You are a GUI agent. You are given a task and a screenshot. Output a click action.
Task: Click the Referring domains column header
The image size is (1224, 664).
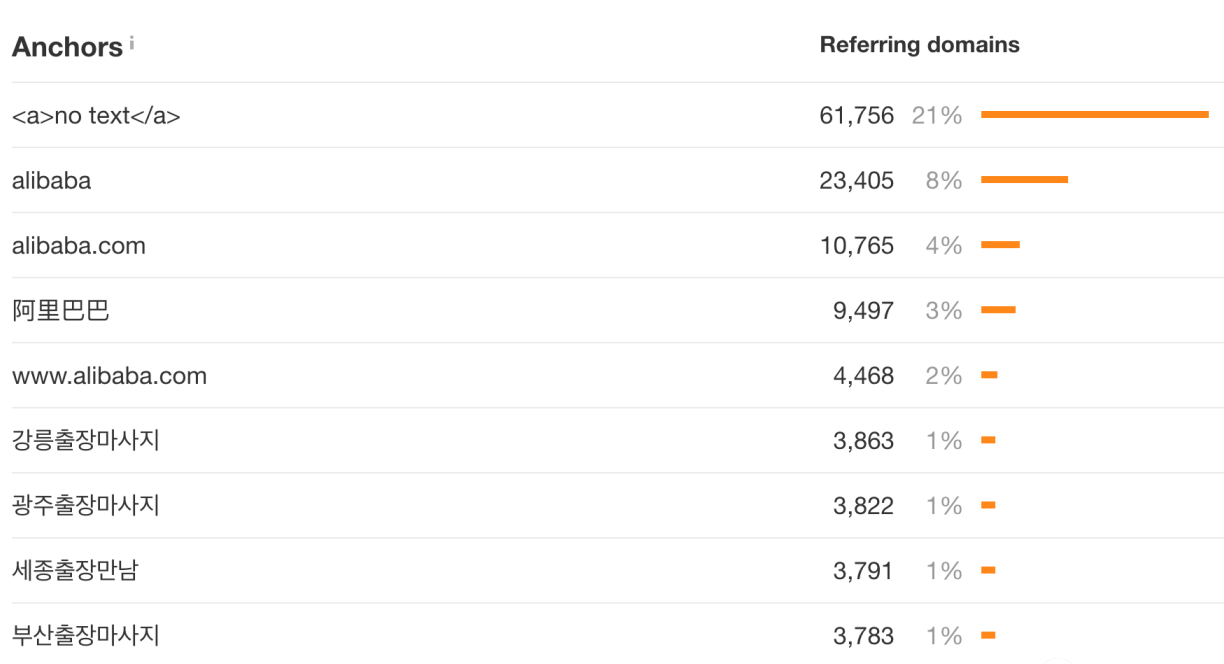pos(919,45)
